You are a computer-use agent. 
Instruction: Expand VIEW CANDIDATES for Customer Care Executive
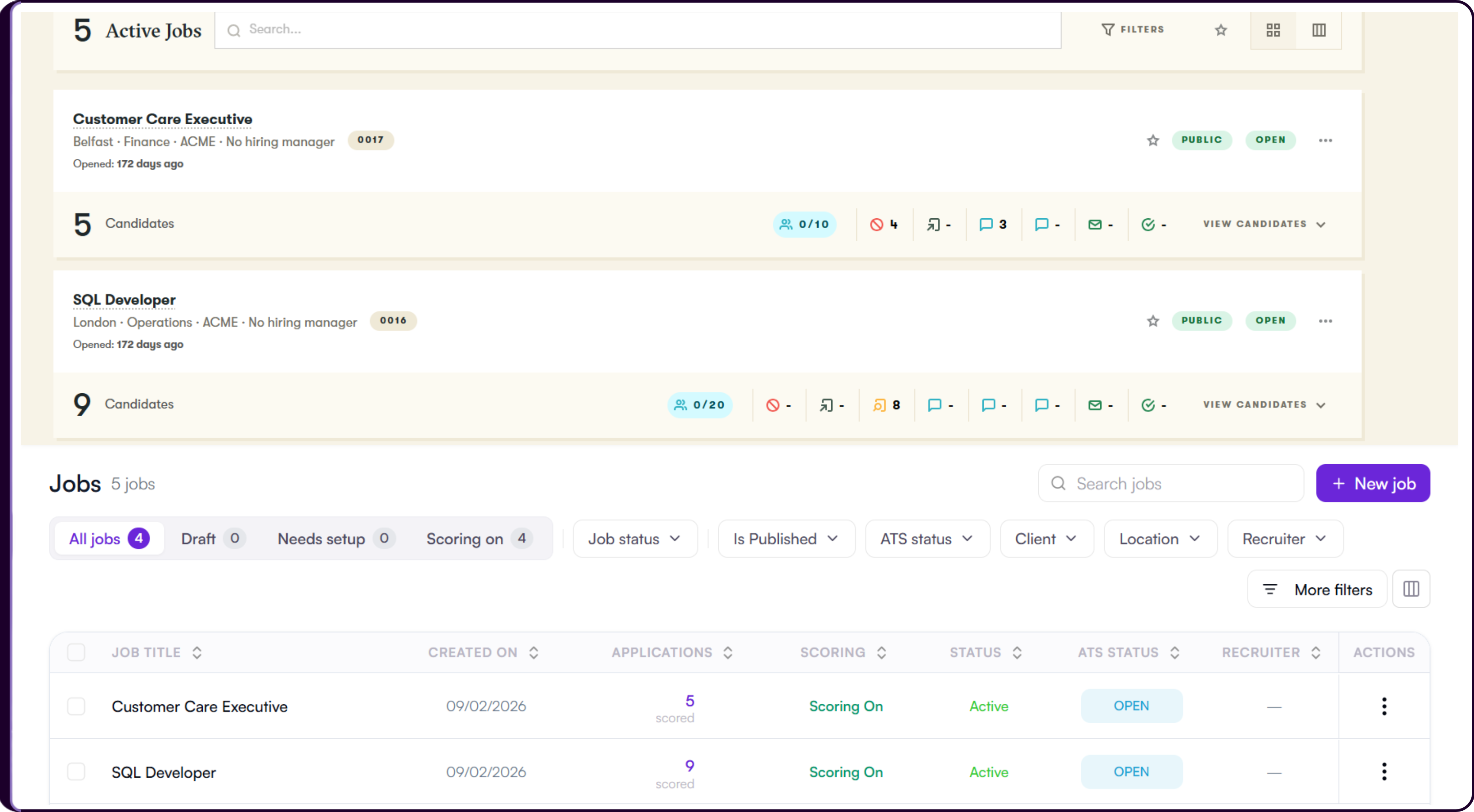coord(1264,224)
